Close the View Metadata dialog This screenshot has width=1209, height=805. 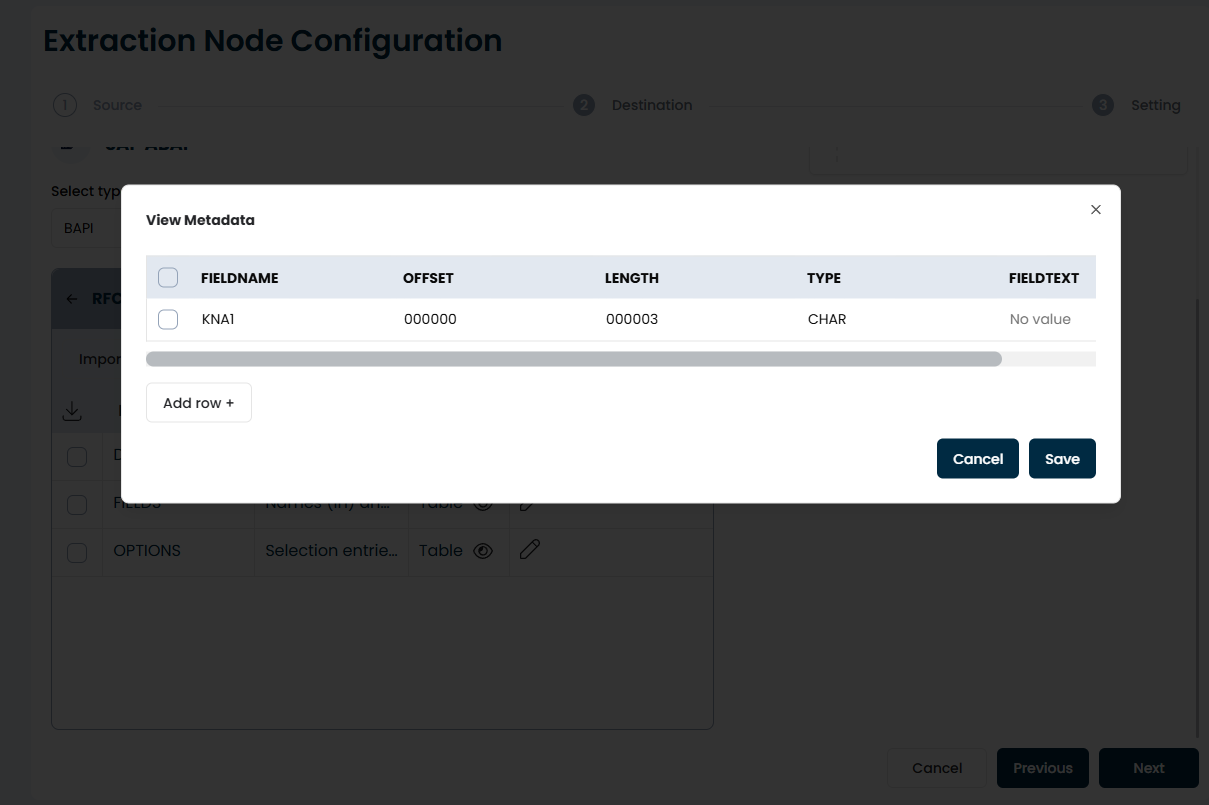tap(1095, 210)
